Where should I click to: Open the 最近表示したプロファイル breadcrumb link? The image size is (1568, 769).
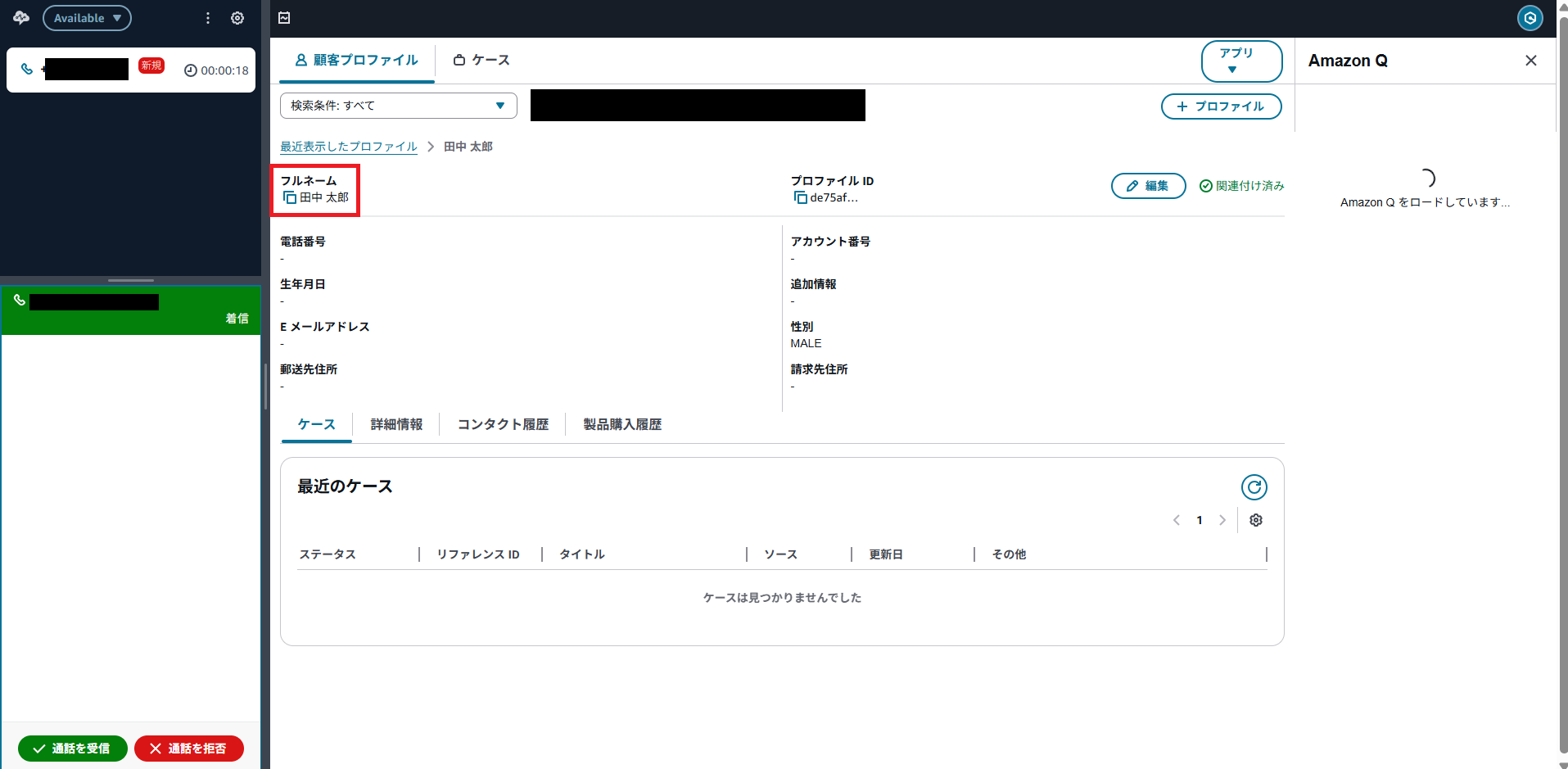[349, 147]
